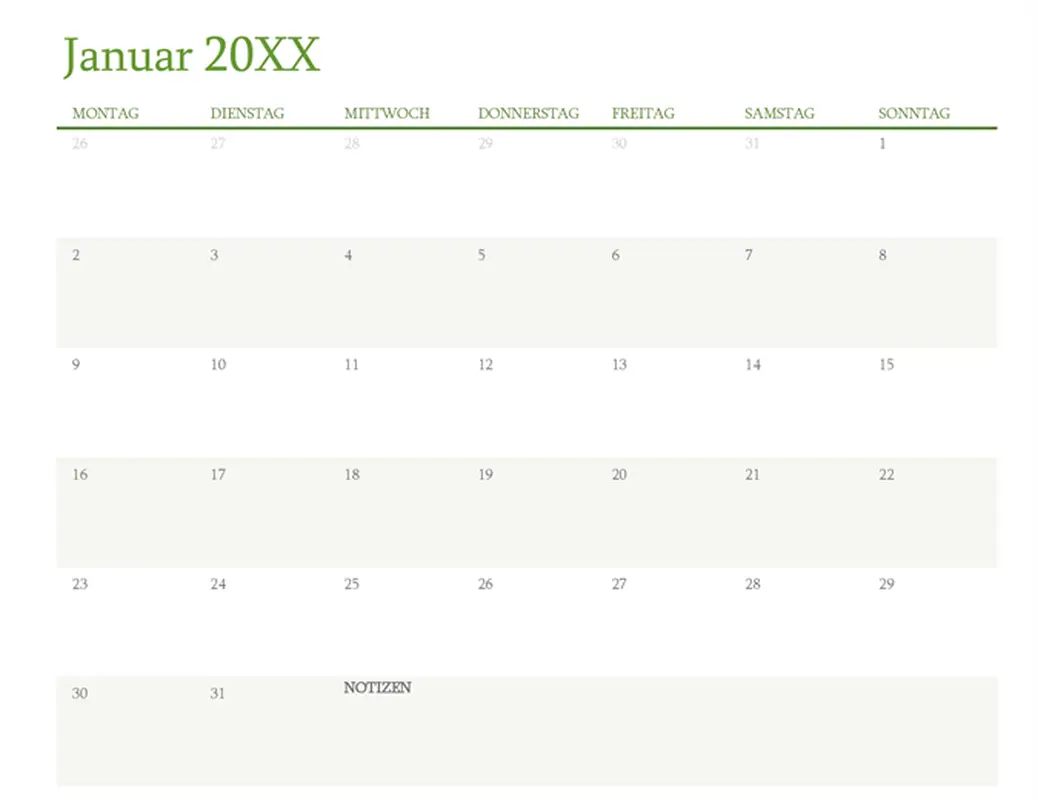Click on day 3 of January
This screenshot has height=800, width=1038.
pos(214,255)
